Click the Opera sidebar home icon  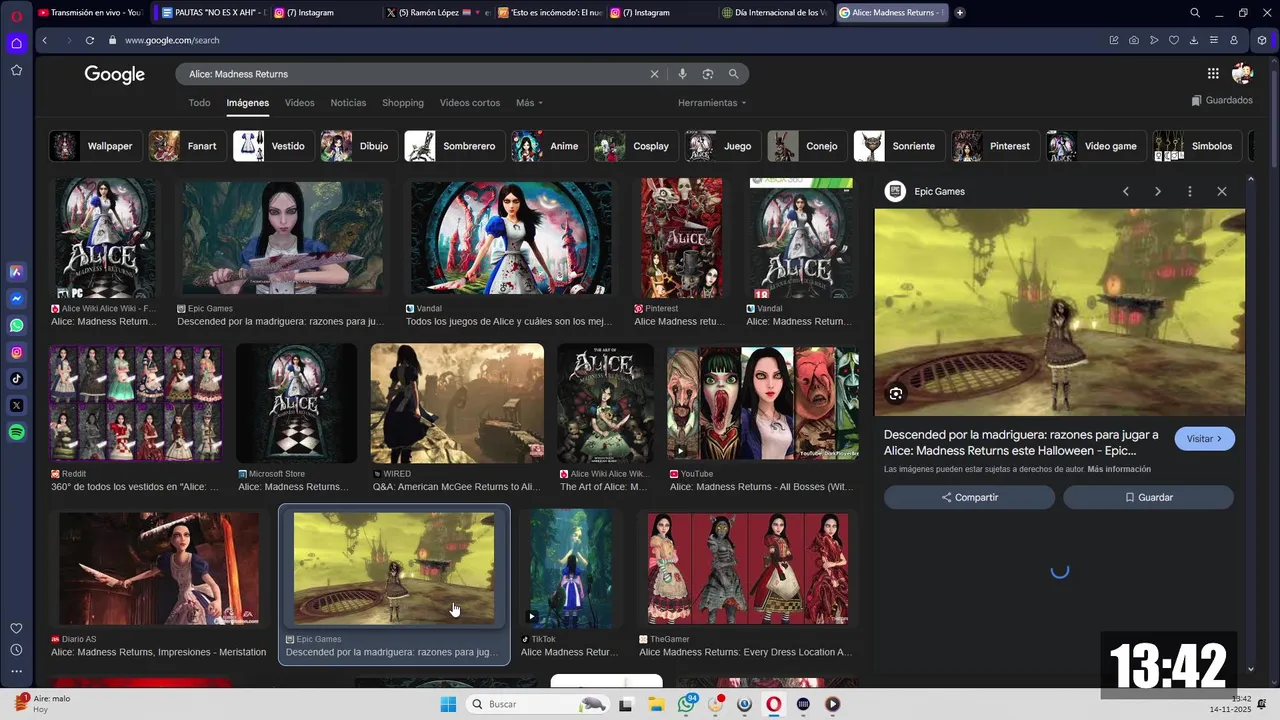pyautogui.click(x=17, y=43)
